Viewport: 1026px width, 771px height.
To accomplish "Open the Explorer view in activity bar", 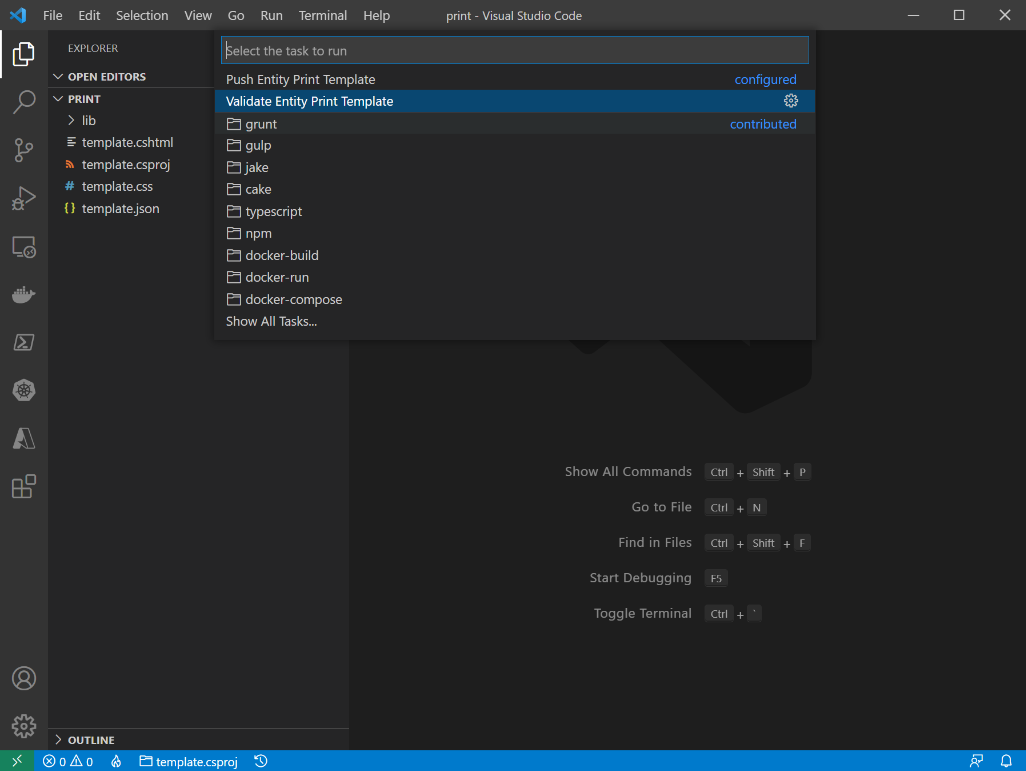I will [x=24, y=54].
